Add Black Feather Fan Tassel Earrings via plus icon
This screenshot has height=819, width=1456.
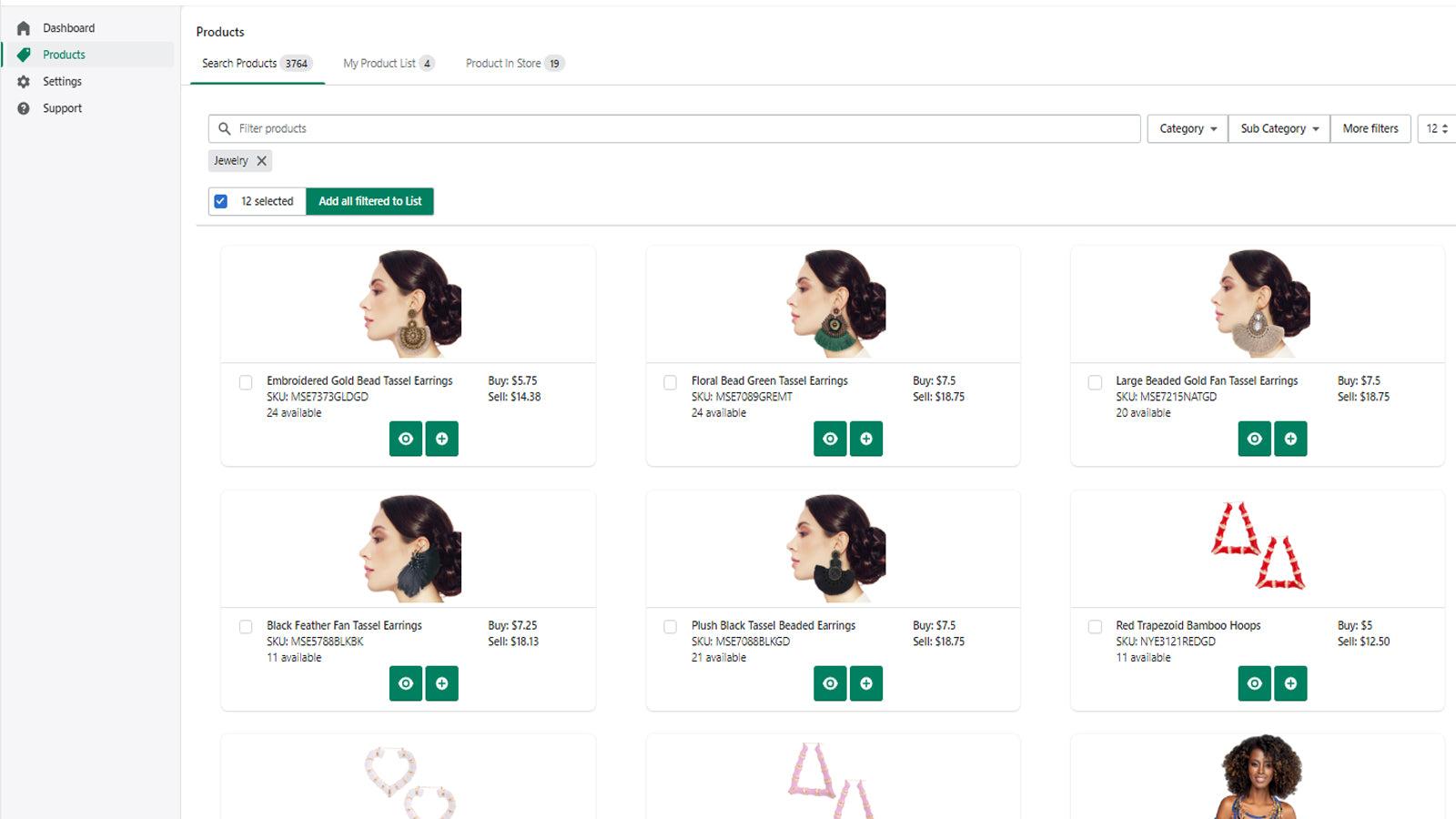click(x=442, y=683)
